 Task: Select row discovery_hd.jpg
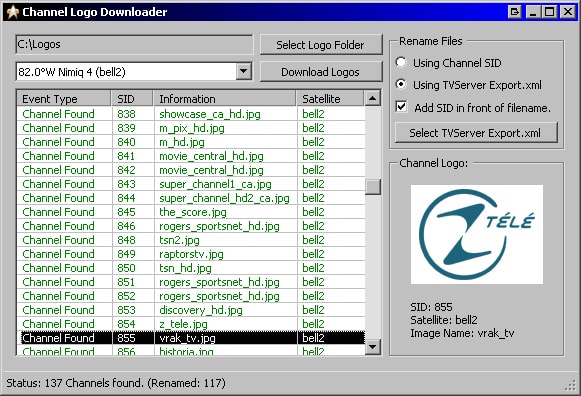tap(191, 310)
